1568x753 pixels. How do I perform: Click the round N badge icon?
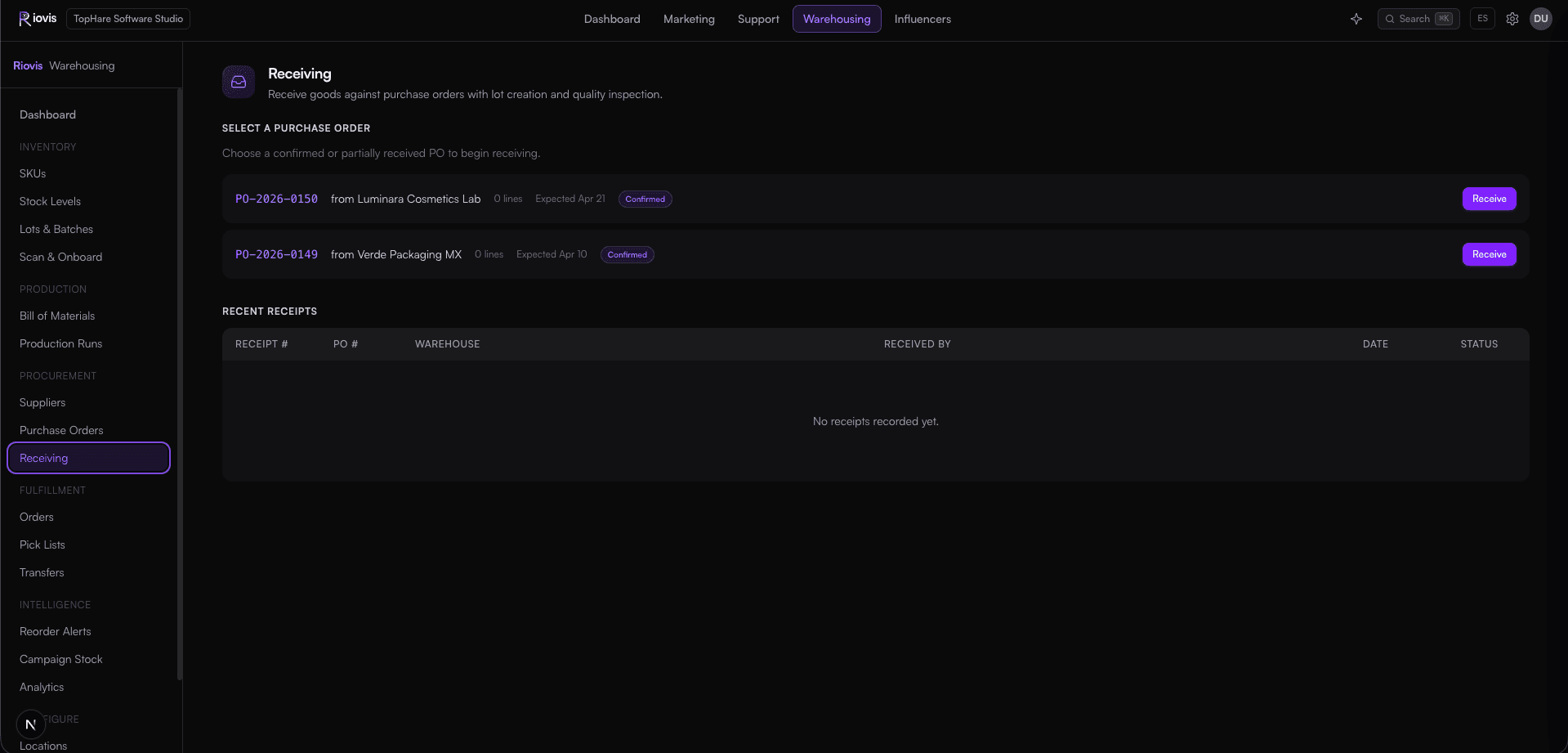coord(31,724)
